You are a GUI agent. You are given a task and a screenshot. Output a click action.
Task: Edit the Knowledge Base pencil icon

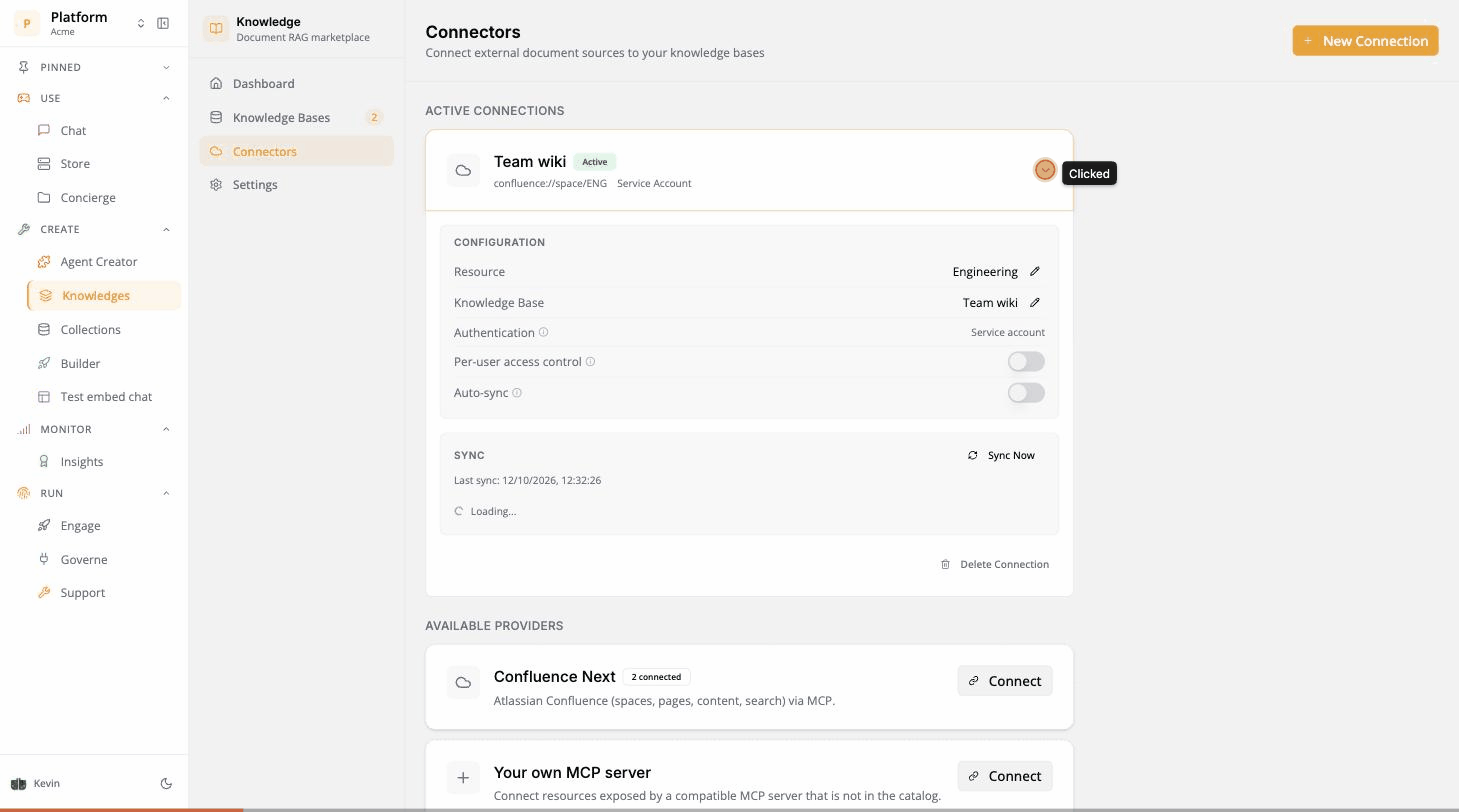1035,302
